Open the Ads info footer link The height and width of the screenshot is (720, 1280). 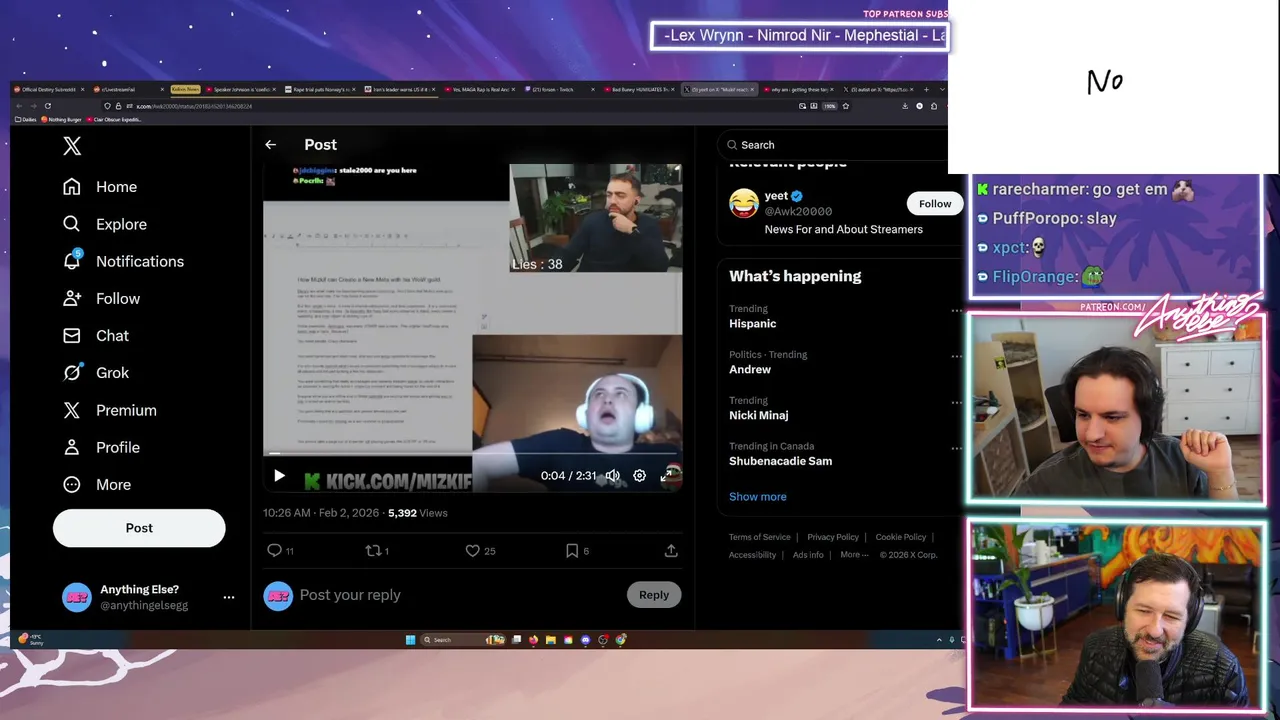point(808,555)
